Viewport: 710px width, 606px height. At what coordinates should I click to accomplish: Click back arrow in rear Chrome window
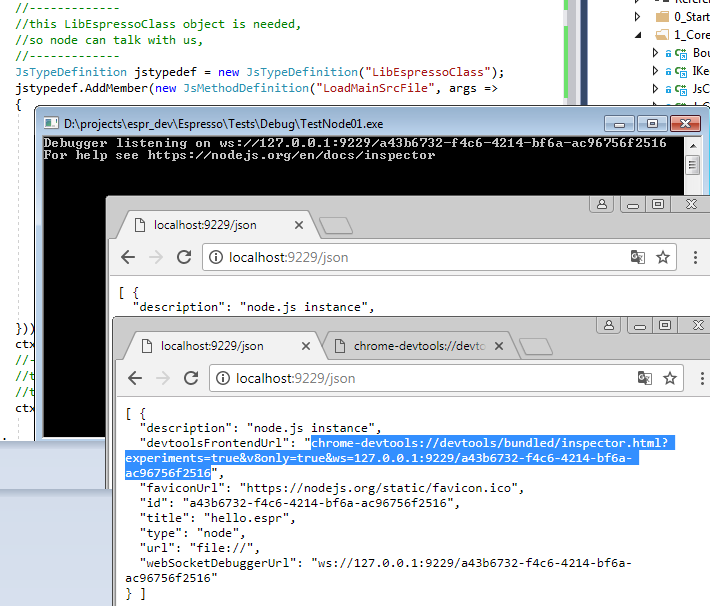[128, 257]
